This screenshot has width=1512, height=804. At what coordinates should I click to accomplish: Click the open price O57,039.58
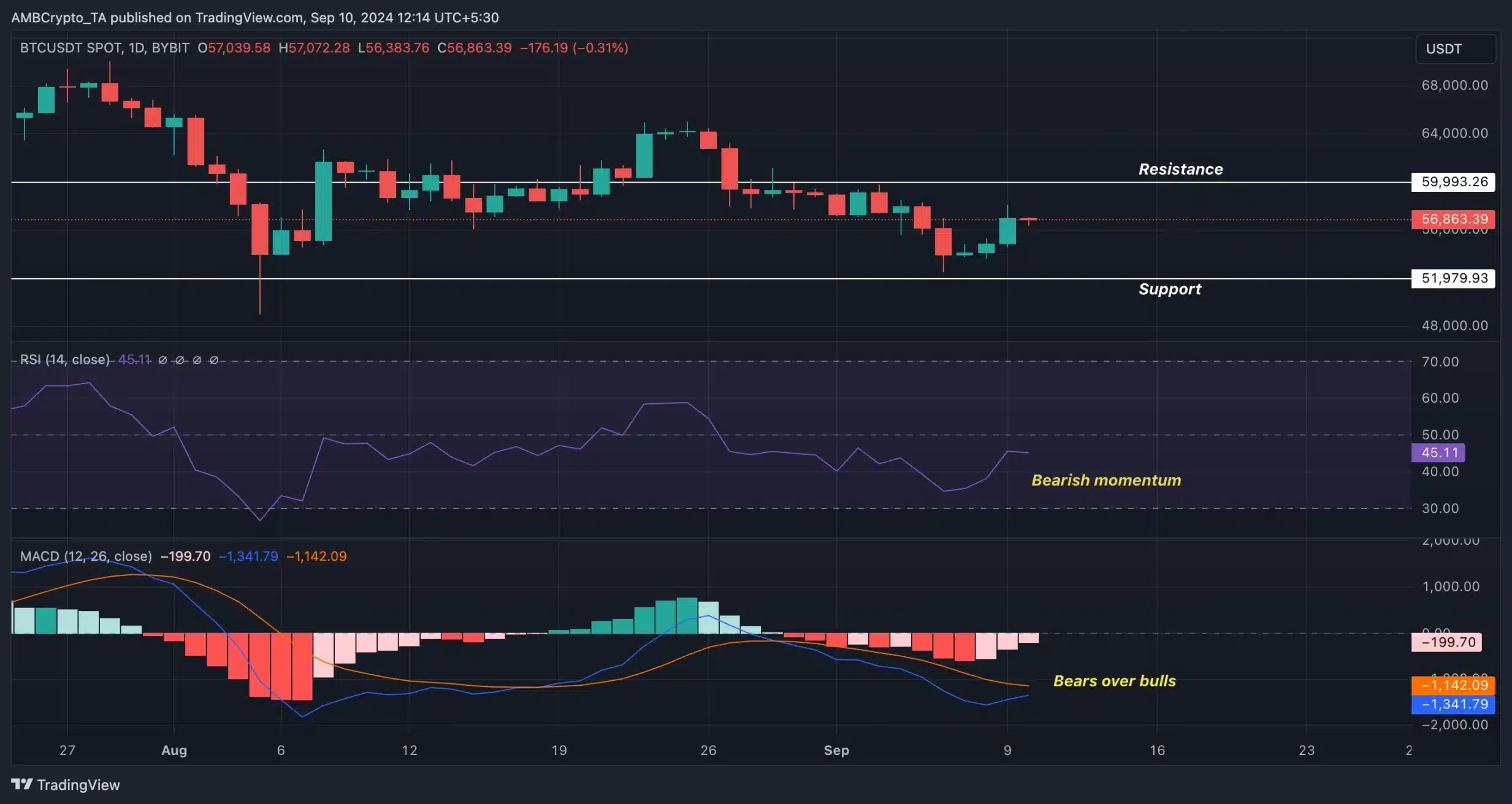click(x=234, y=48)
